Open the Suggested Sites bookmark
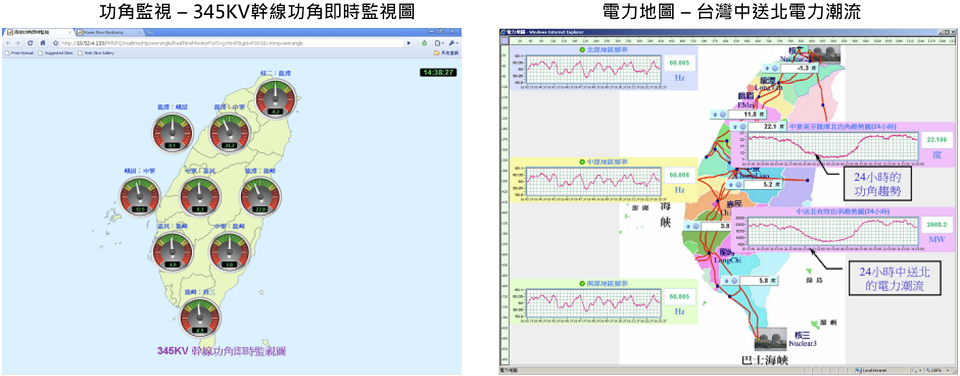Image resolution: width=960 pixels, height=376 pixels. 56,53
